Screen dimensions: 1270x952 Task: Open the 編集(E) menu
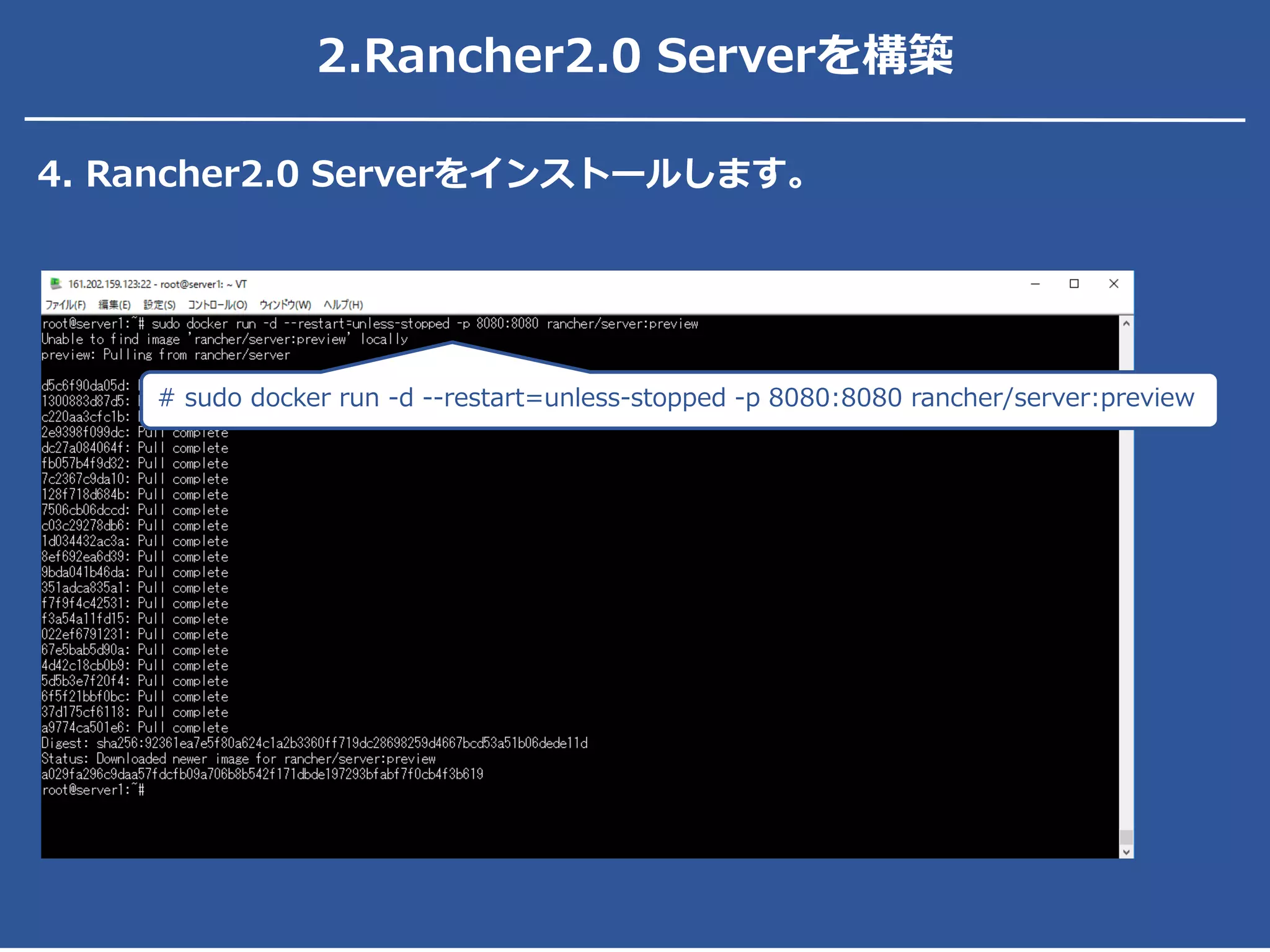click(115, 304)
